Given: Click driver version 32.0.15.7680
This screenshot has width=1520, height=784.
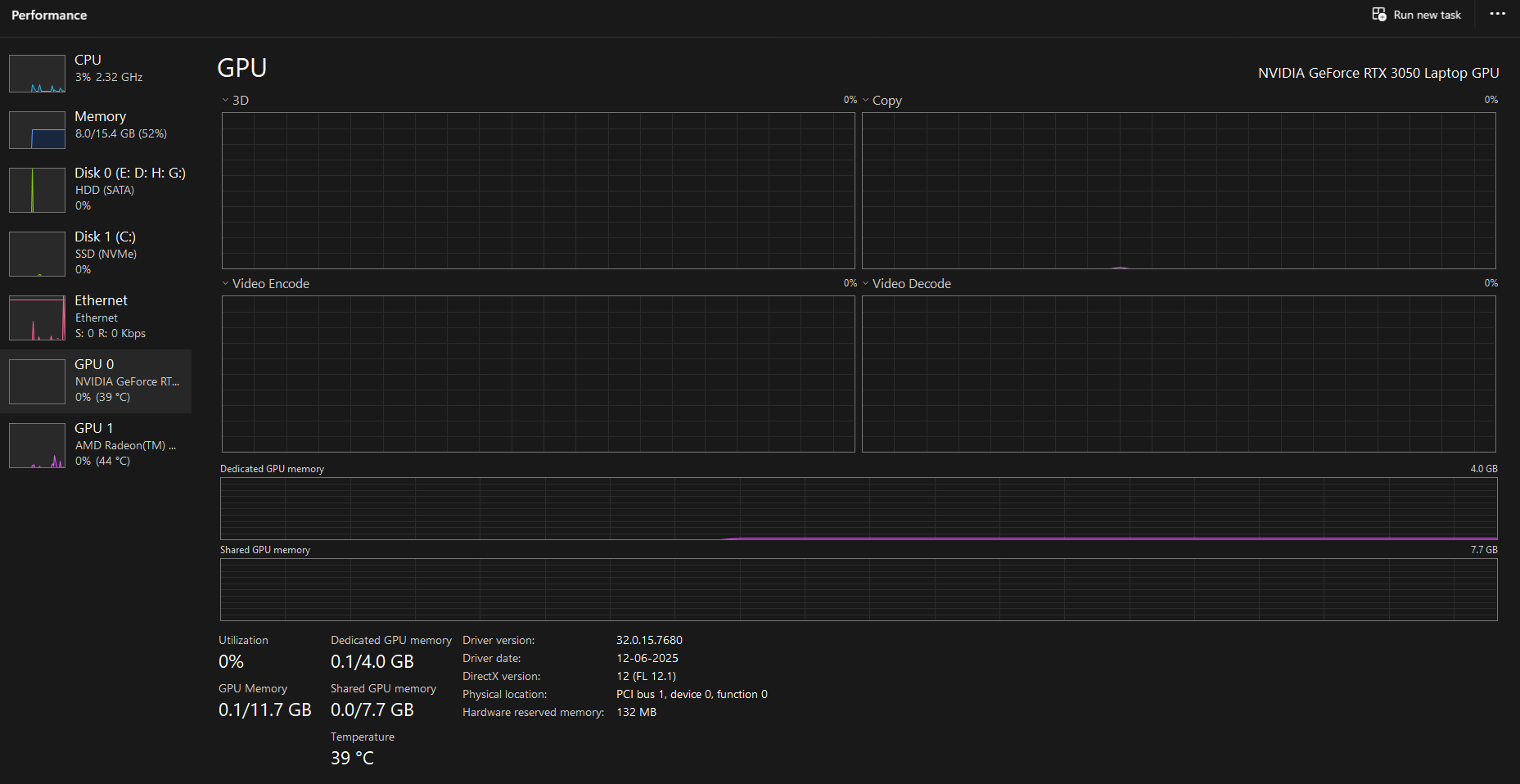Looking at the screenshot, I should [x=649, y=640].
